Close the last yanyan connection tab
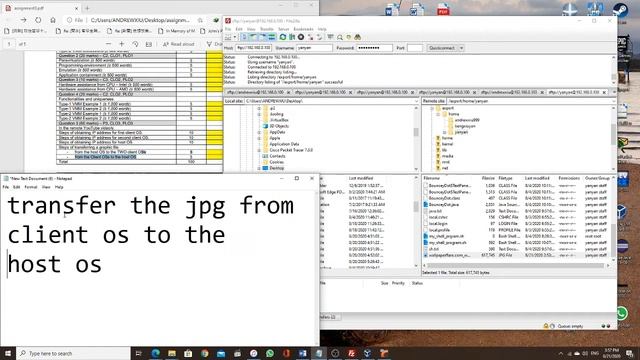The height and width of the screenshot is (360, 640). (605, 92)
